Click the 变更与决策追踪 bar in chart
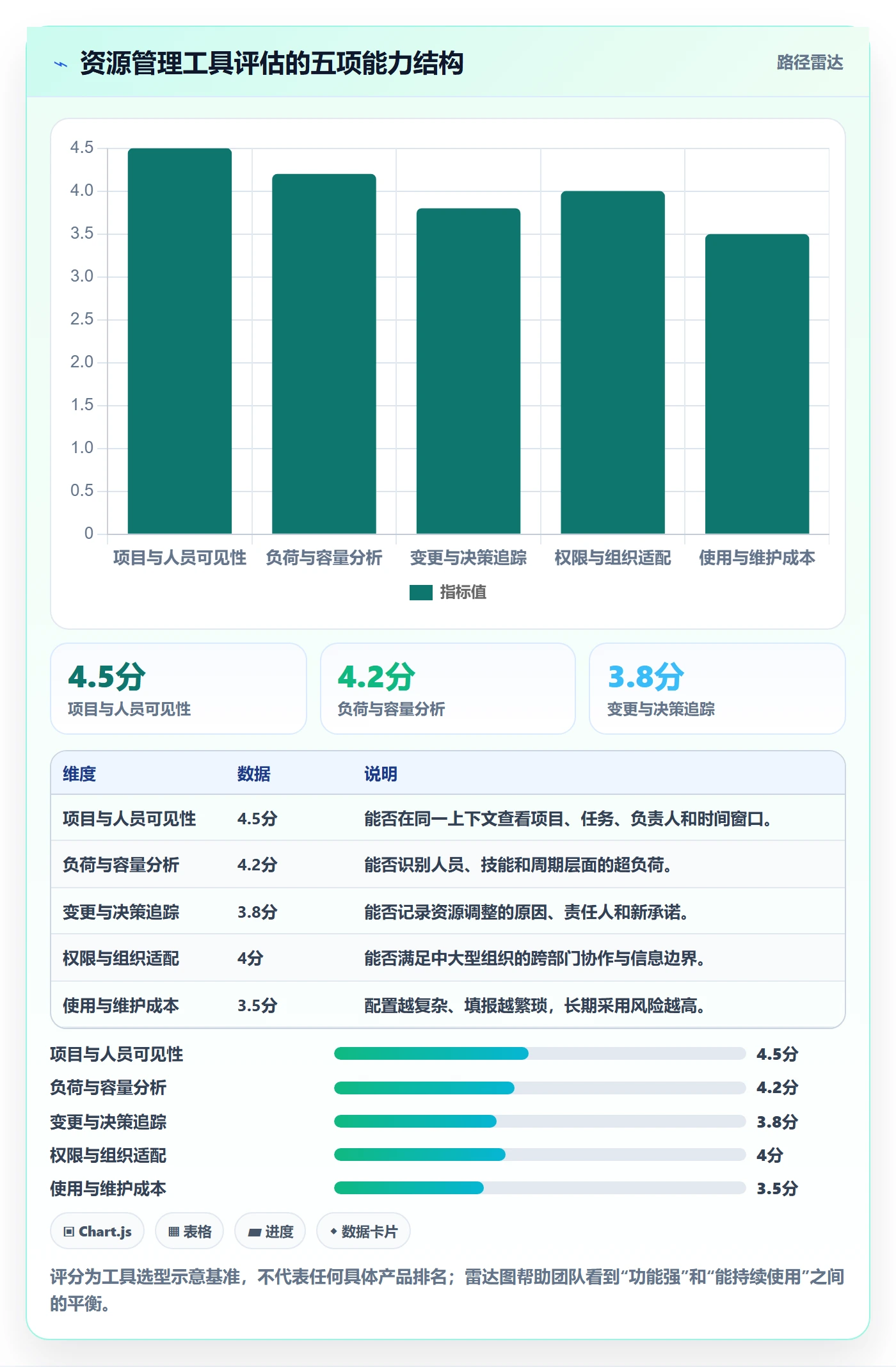Image resolution: width=896 pixels, height=1367 pixels. tap(468, 371)
